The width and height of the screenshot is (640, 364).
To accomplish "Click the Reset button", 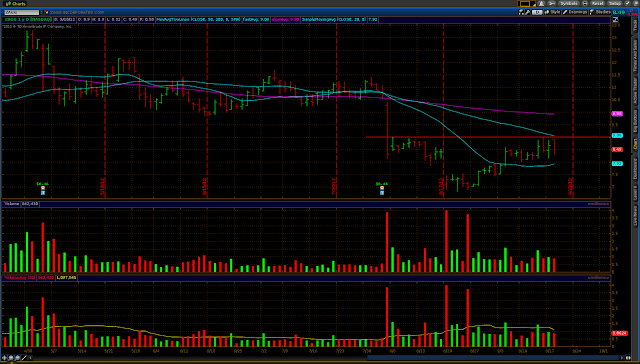I will (x=598, y=4).
